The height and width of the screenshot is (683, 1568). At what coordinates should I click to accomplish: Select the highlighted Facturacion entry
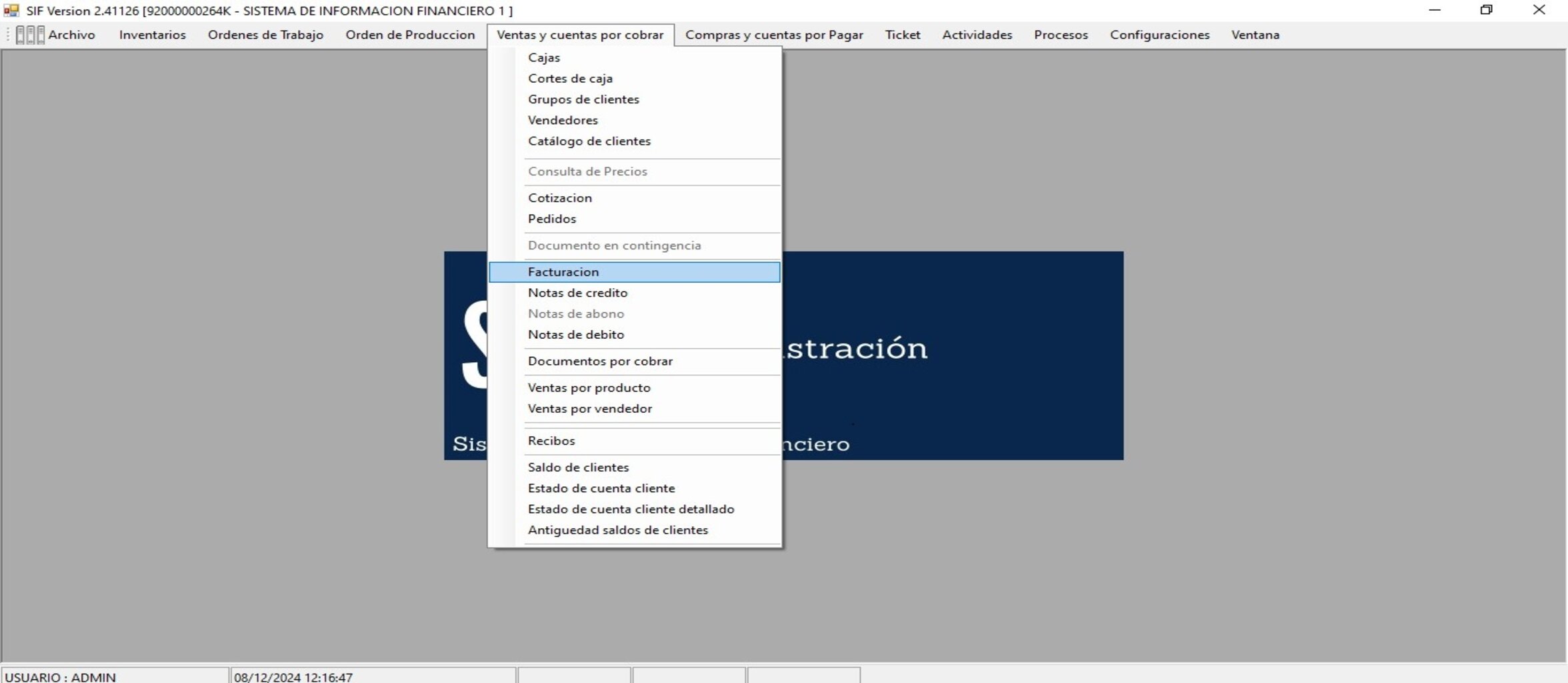click(635, 272)
